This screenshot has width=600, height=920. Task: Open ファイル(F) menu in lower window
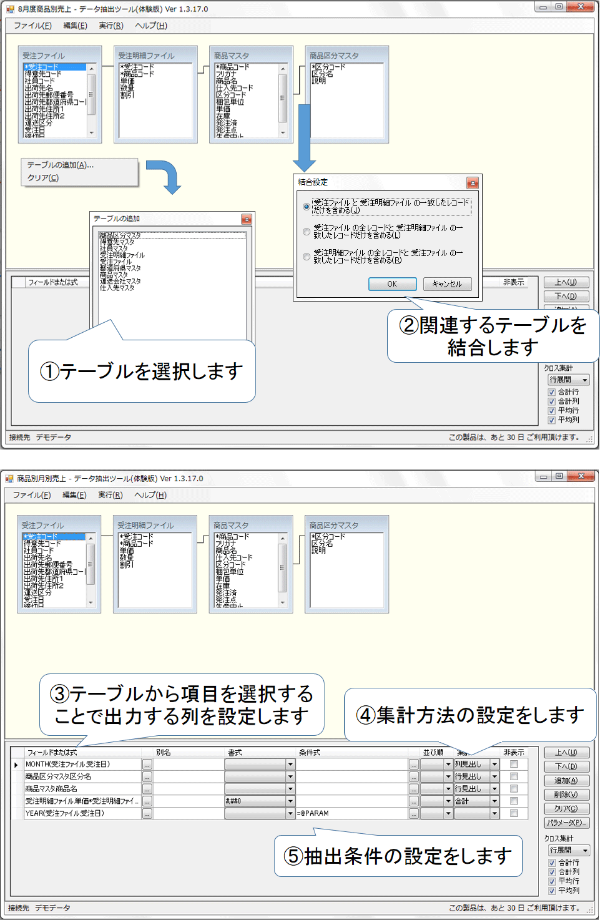(32, 495)
